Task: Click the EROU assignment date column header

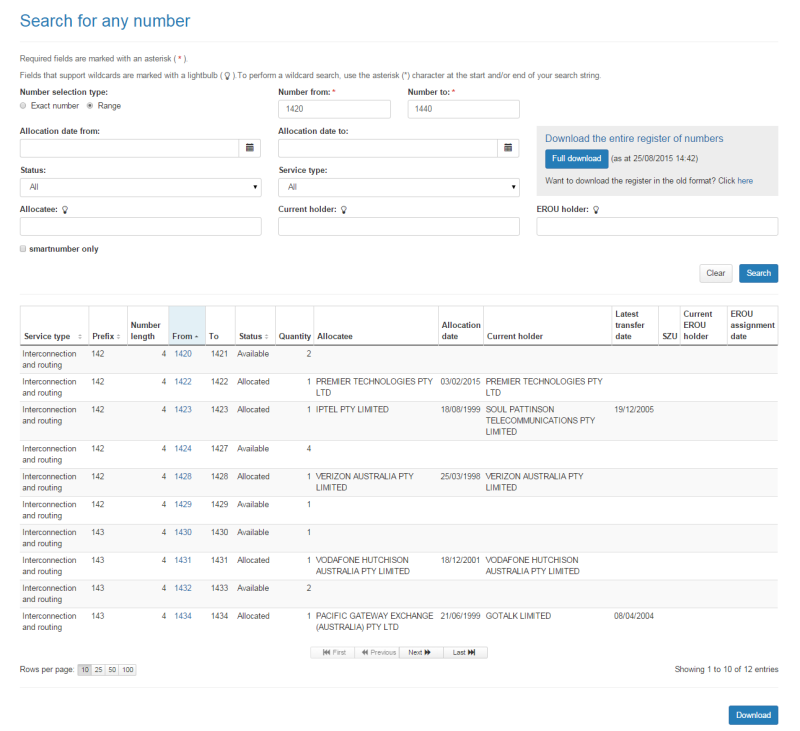Action: [753, 326]
